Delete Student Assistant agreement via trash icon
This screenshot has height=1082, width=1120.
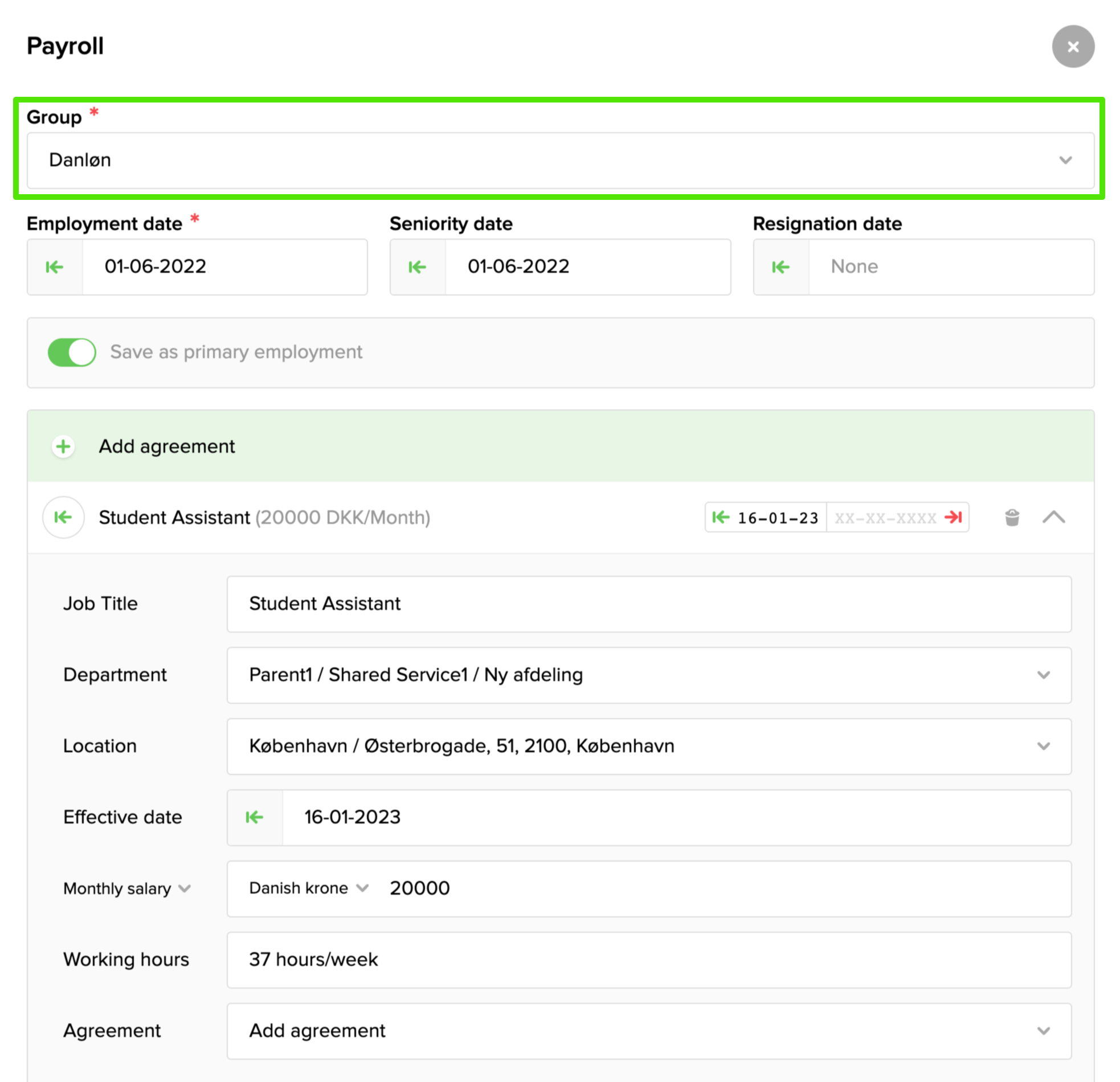[x=1012, y=518]
